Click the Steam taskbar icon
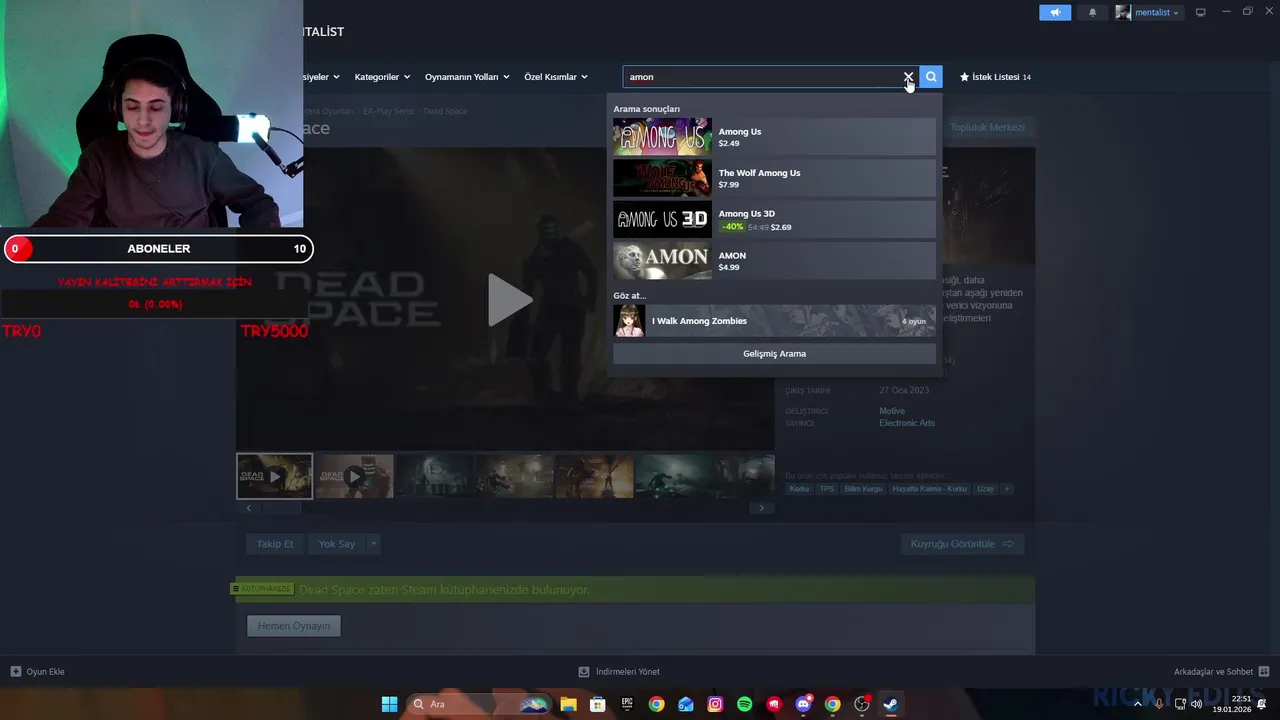 890,704
